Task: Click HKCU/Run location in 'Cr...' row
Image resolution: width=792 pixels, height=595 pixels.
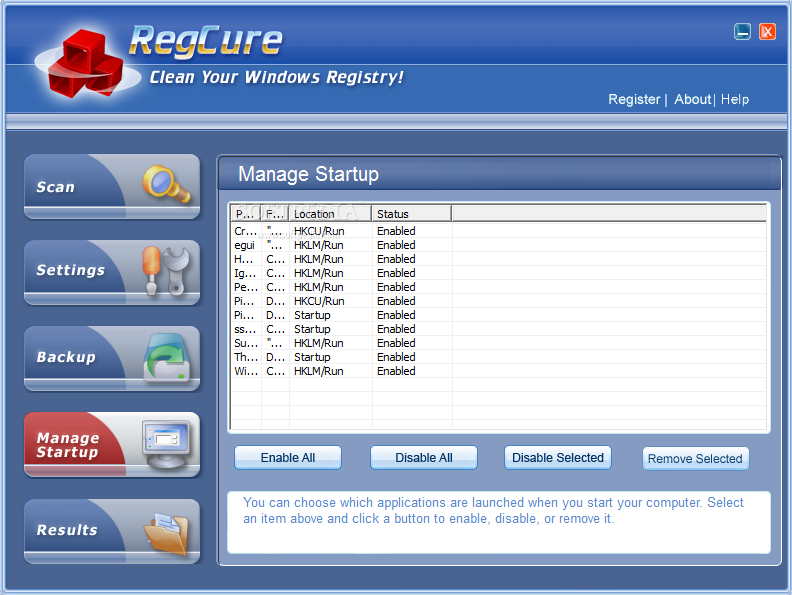Action: pyautogui.click(x=319, y=231)
